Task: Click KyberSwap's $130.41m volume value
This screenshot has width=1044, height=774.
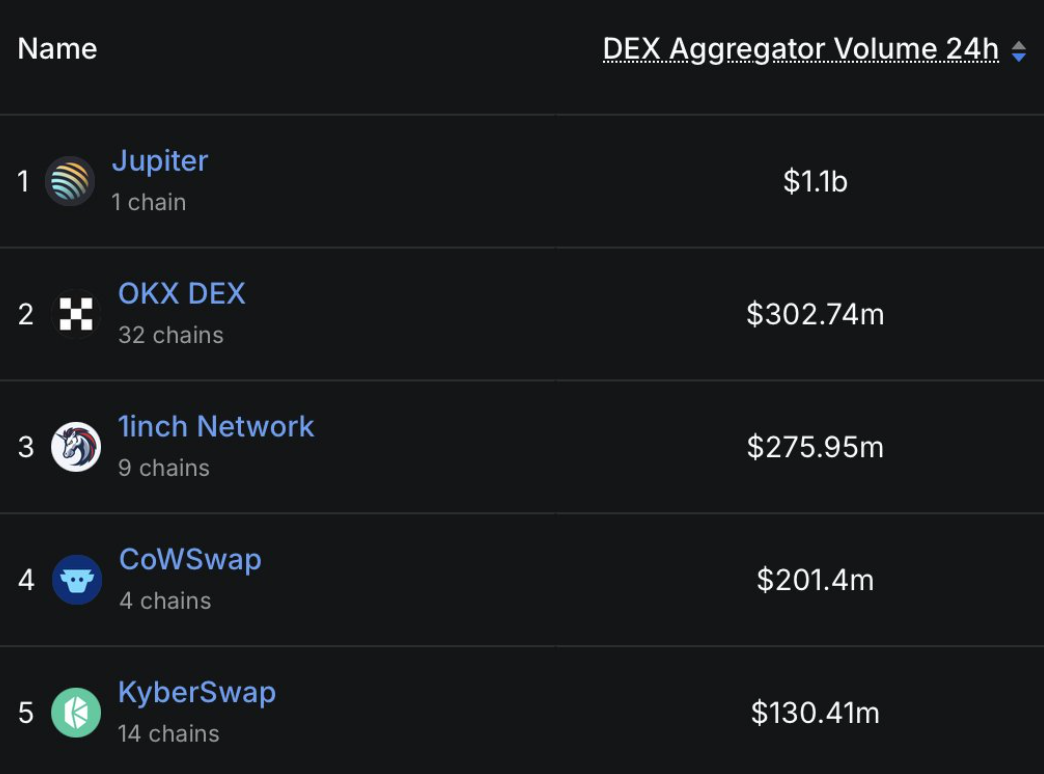Action: pyautogui.click(x=815, y=713)
